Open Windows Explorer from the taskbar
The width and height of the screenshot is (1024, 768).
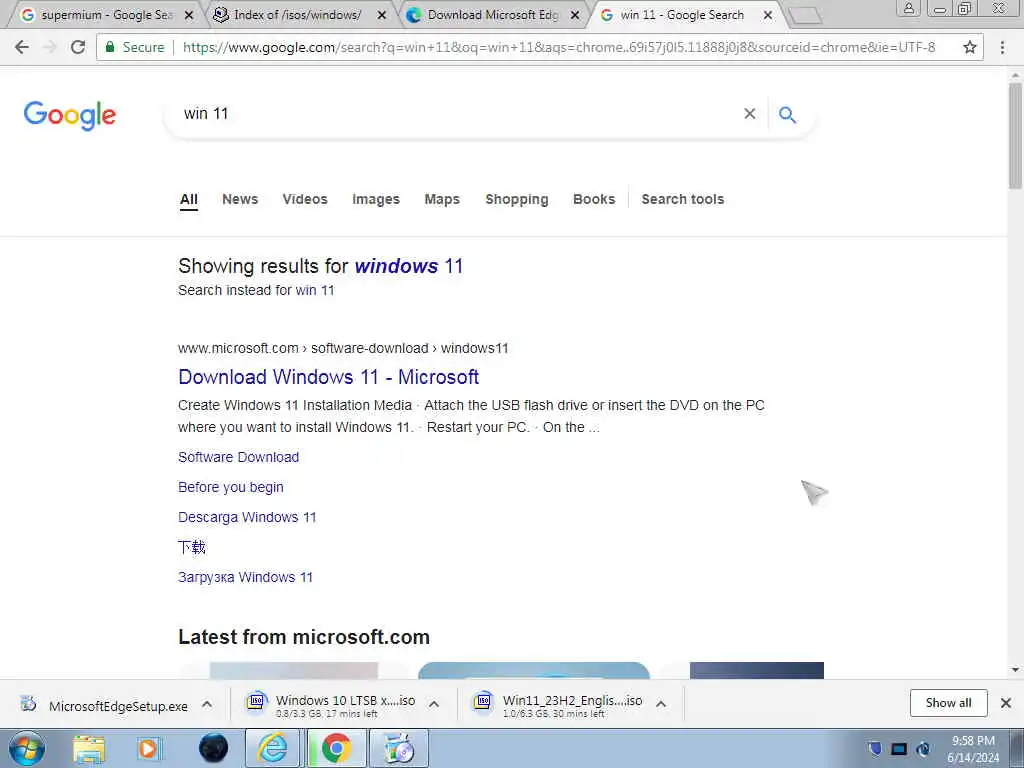point(89,748)
